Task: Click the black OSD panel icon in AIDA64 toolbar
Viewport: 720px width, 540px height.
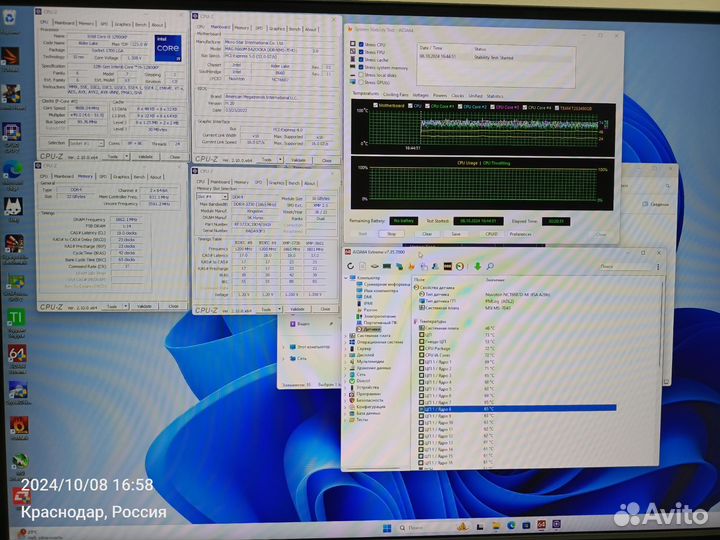Action: coord(447,266)
